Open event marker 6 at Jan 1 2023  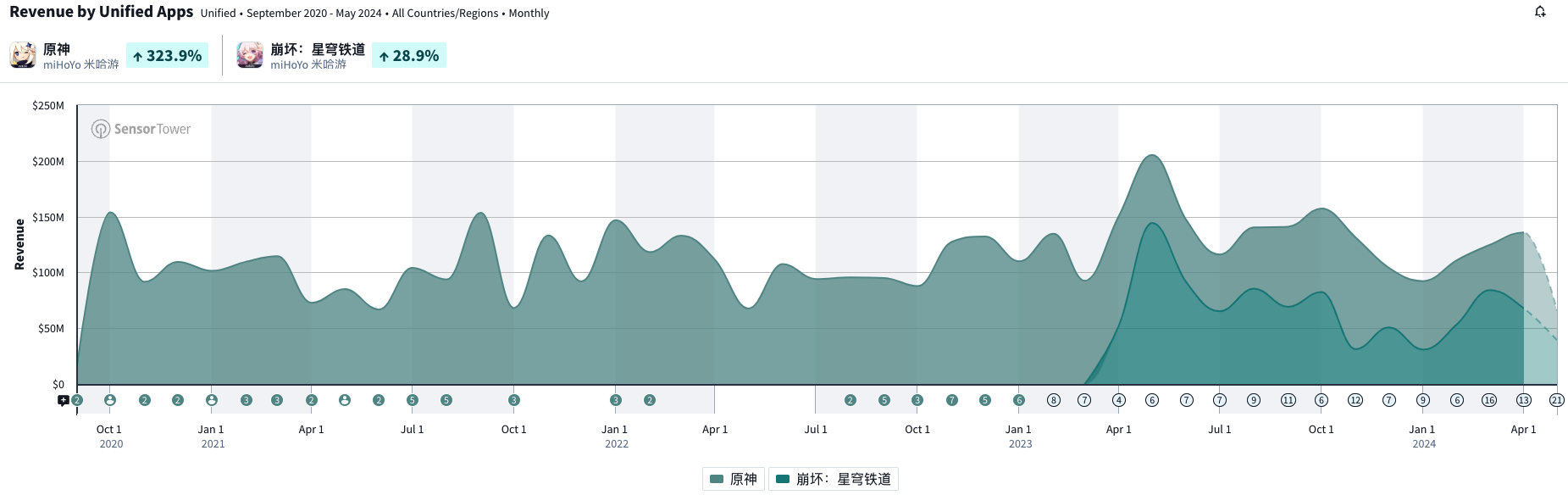[x=1019, y=400]
